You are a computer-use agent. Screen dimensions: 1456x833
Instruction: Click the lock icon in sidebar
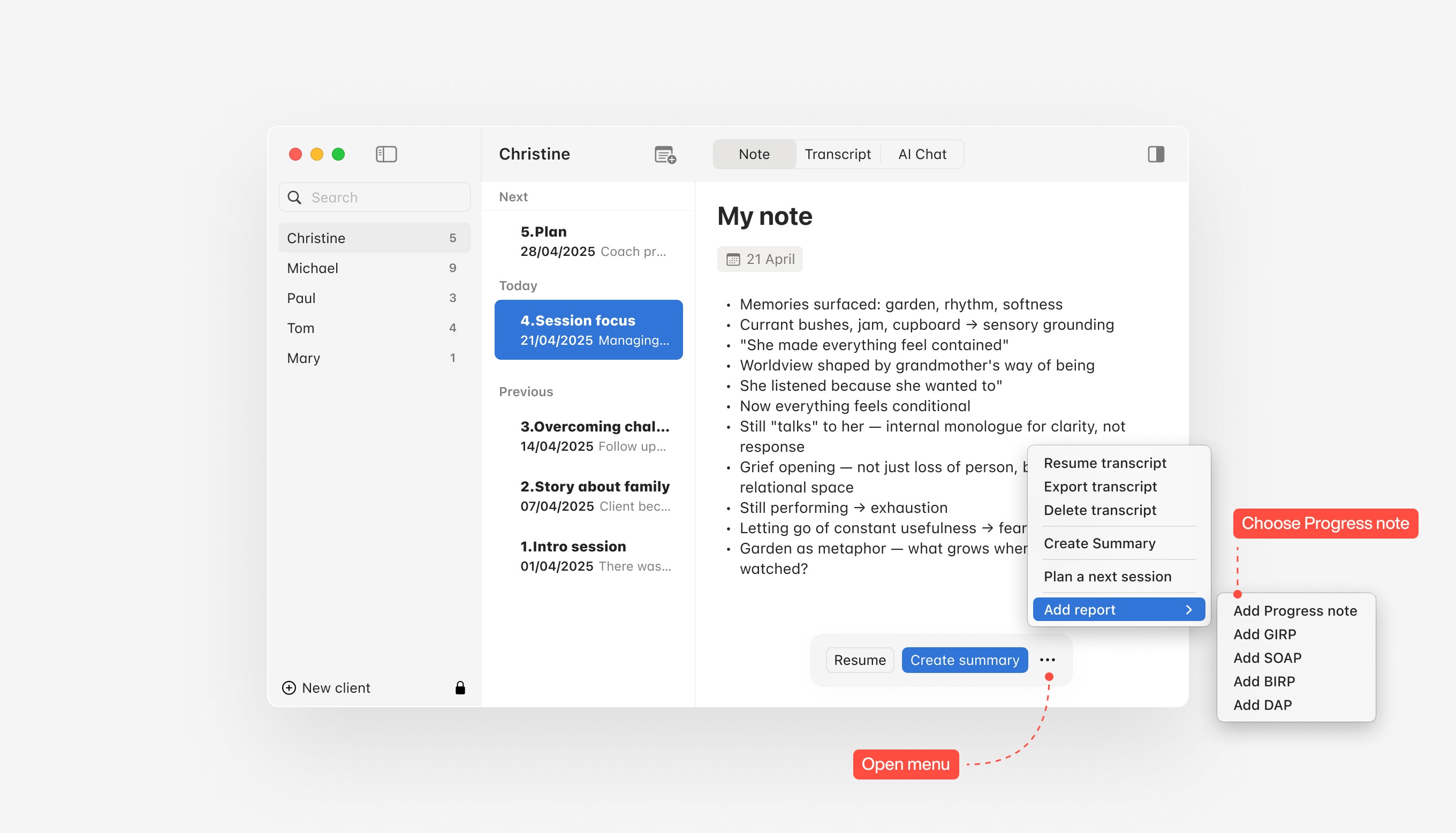460,688
